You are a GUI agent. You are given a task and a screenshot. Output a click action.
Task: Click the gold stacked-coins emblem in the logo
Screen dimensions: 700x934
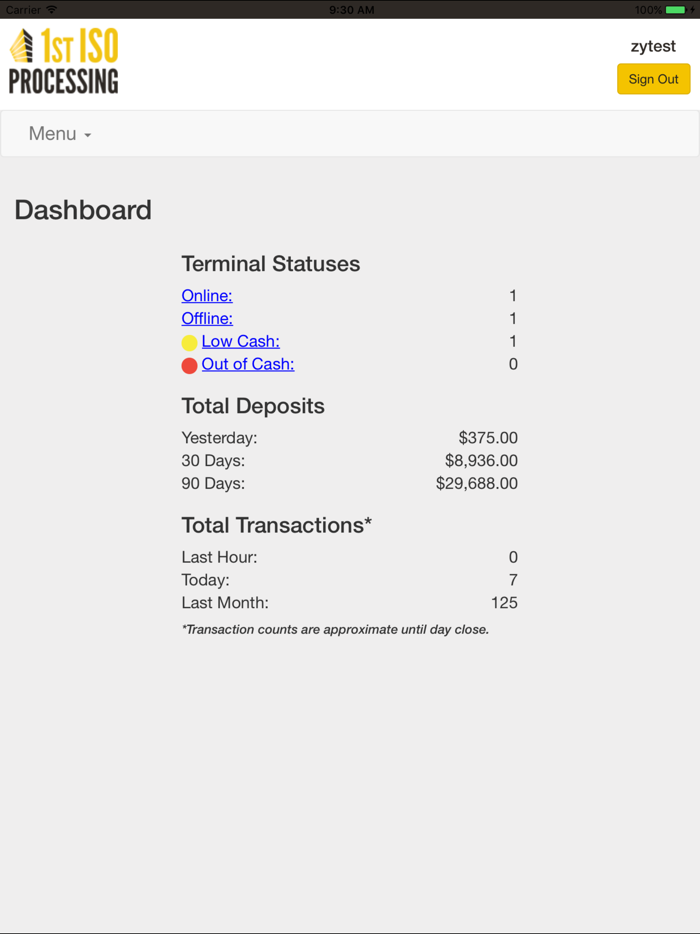click(x=20, y=45)
